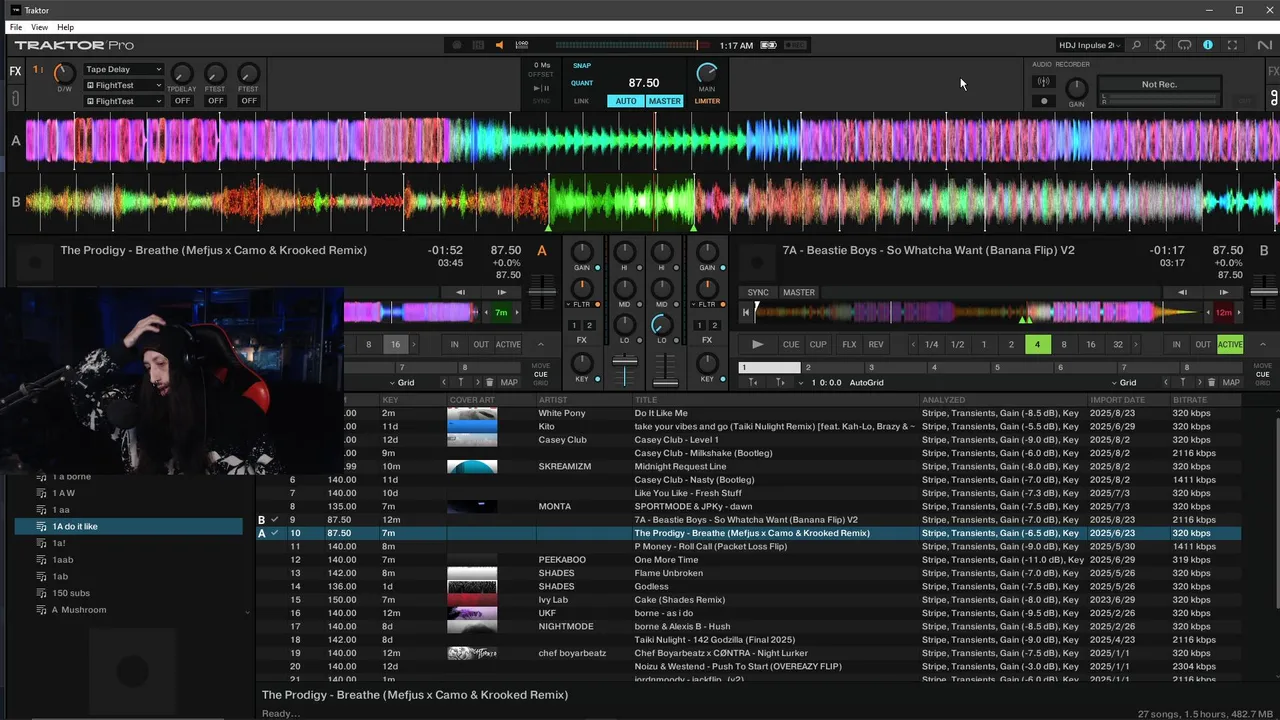Open layout dropdown HDJ Inpulse
This screenshot has width=1280, height=720.
click(1091, 45)
